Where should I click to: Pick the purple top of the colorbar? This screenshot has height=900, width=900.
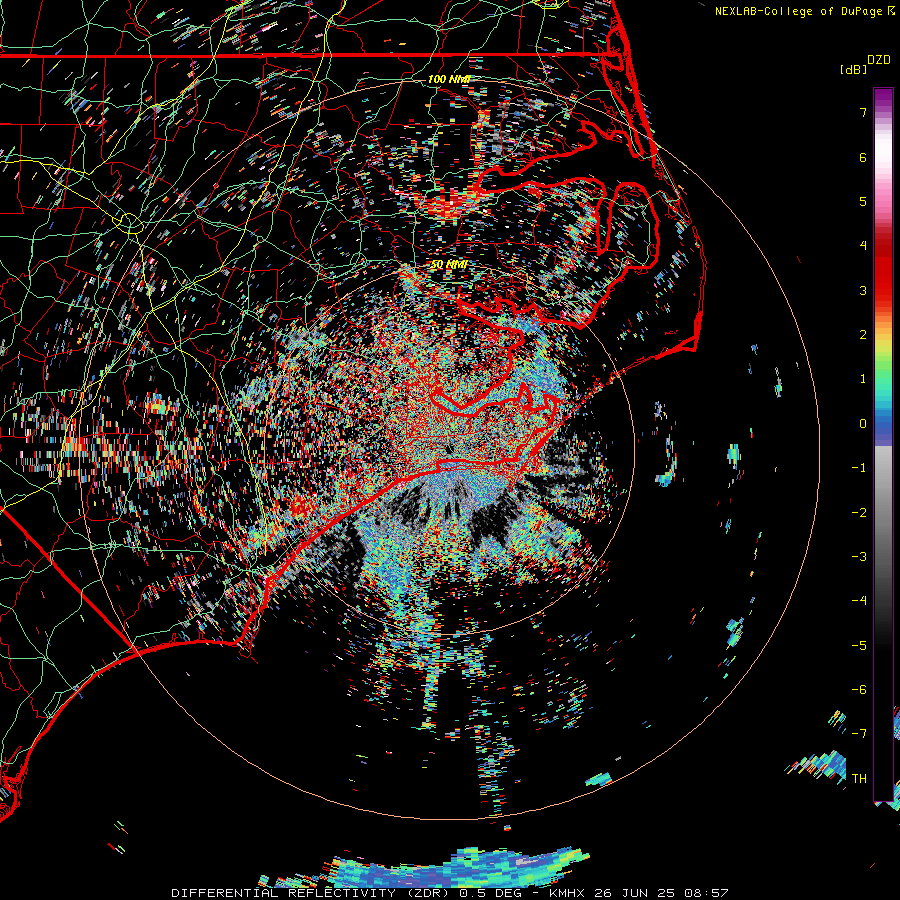point(883,98)
